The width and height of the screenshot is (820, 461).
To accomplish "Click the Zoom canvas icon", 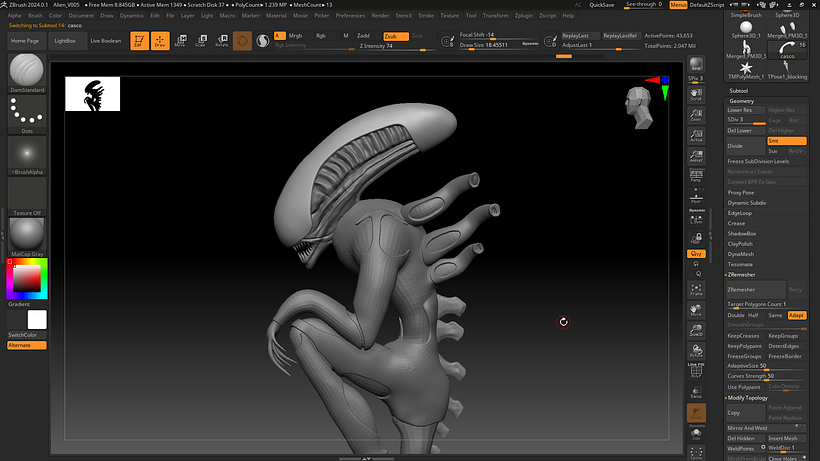I will coord(696,115).
